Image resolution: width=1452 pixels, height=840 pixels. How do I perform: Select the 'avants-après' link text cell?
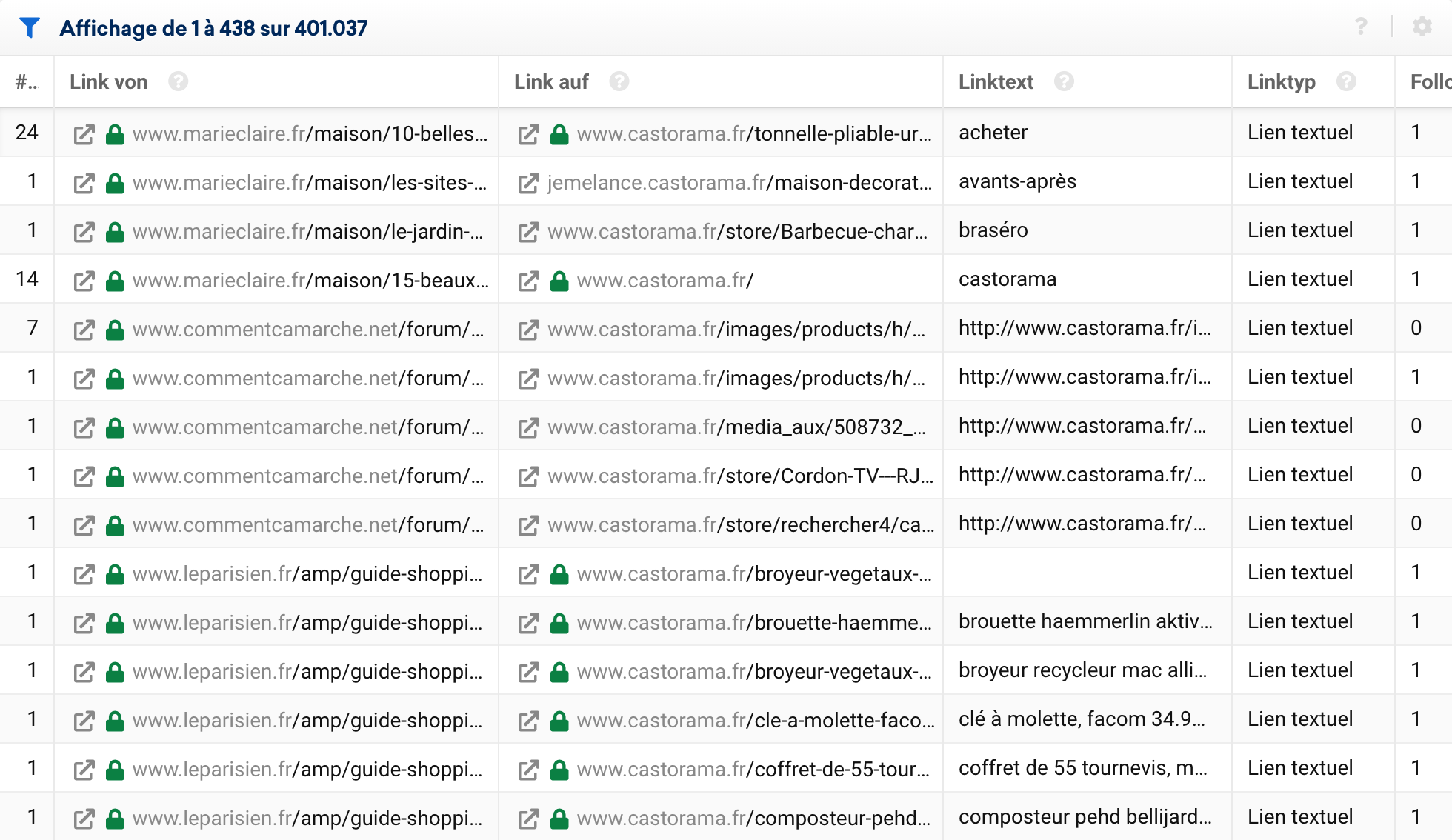(1017, 181)
